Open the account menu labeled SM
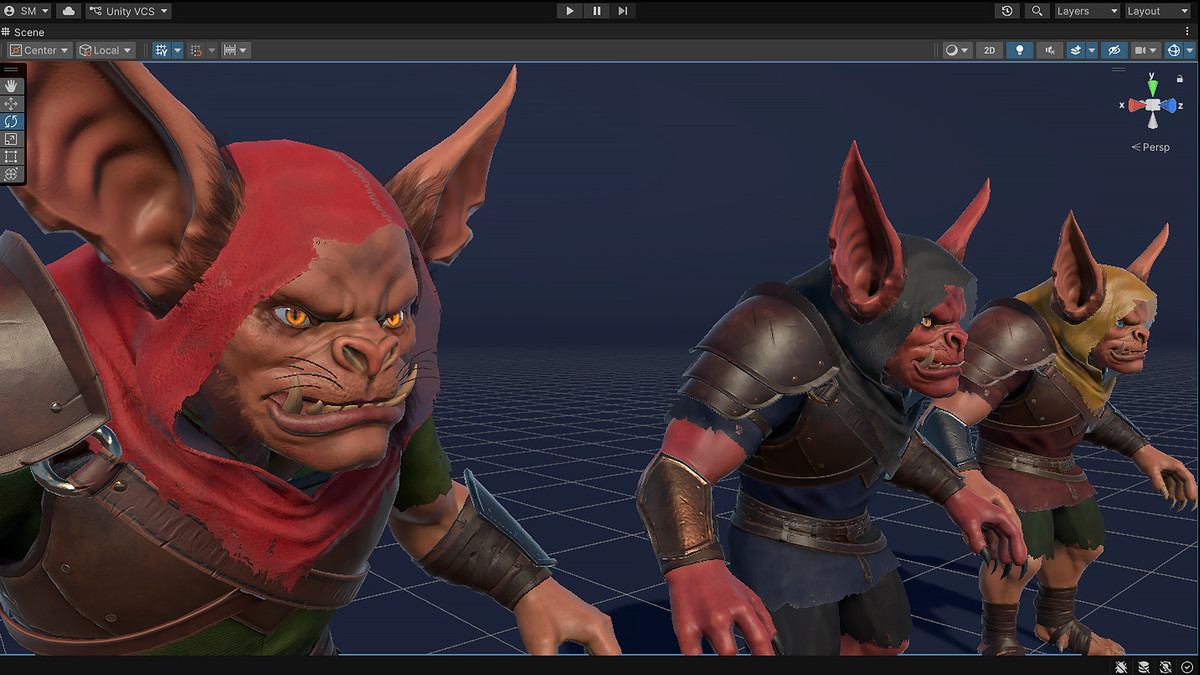This screenshot has width=1200, height=675. tap(26, 11)
